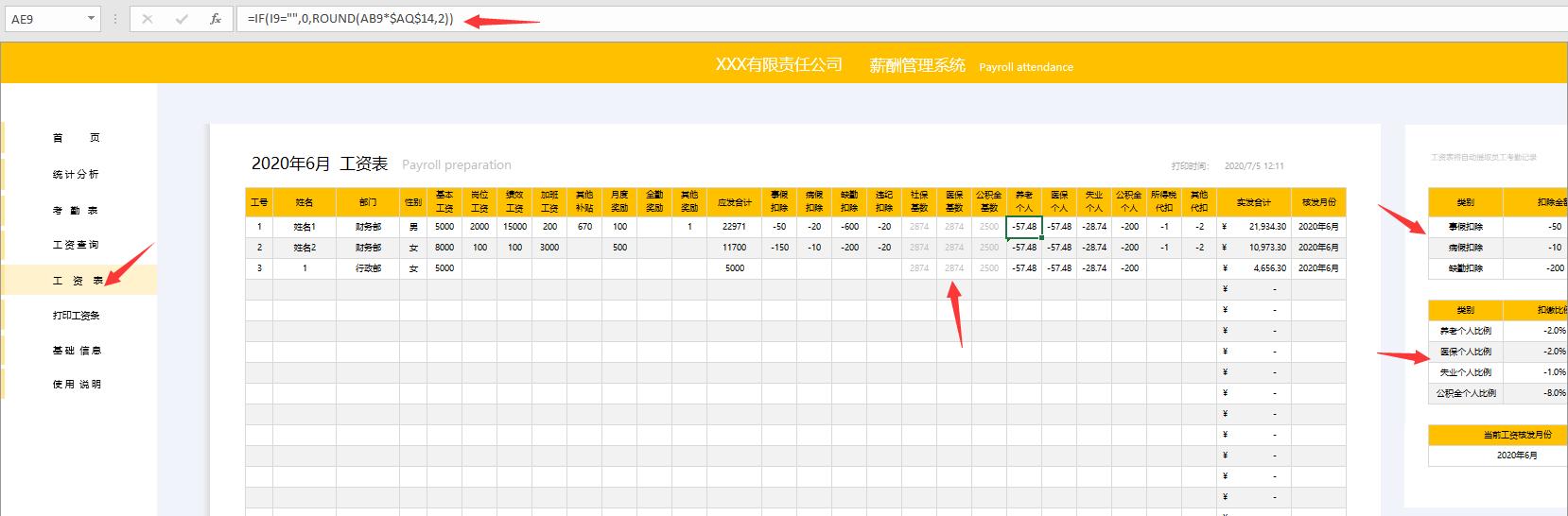Click the Enter checkmark formula icon
Screen dimensions: 1568x516
[182, 19]
